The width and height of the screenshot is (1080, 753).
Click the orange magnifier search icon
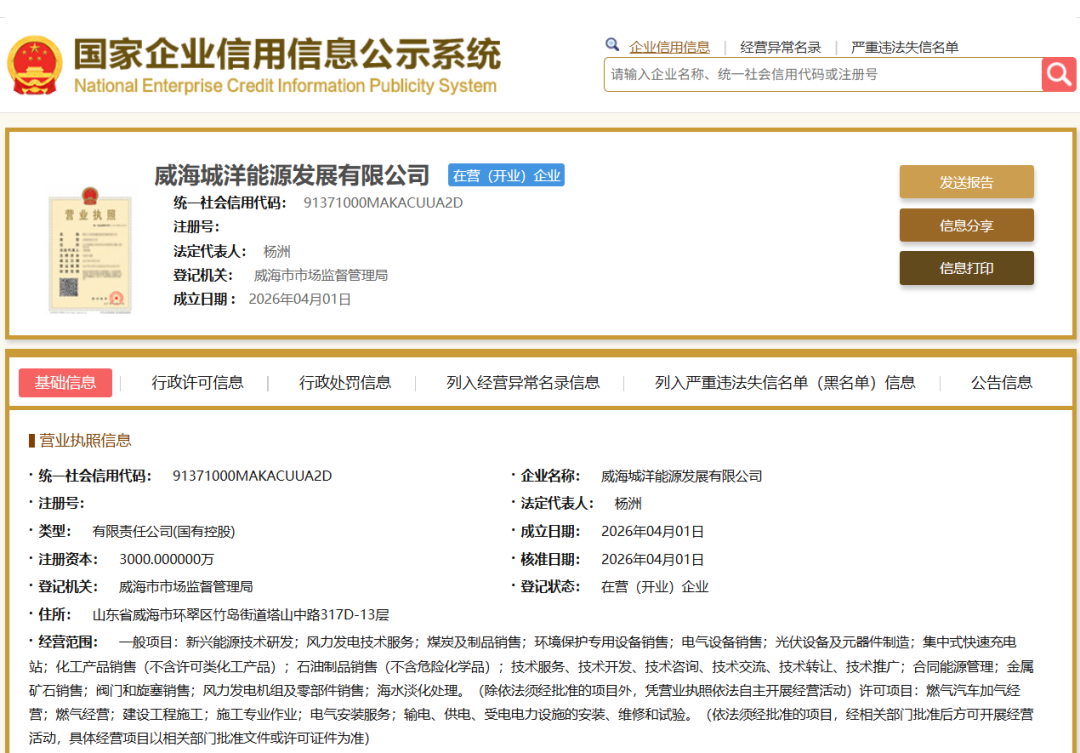click(x=1059, y=74)
